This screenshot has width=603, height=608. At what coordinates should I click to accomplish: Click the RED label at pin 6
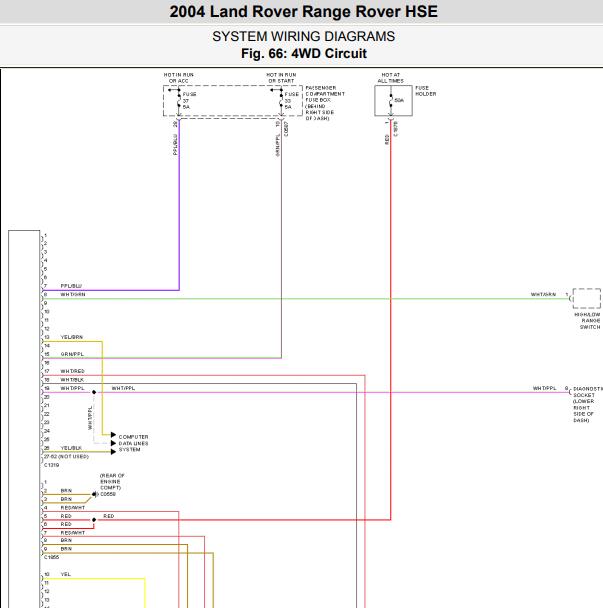click(x=66, y=524)
